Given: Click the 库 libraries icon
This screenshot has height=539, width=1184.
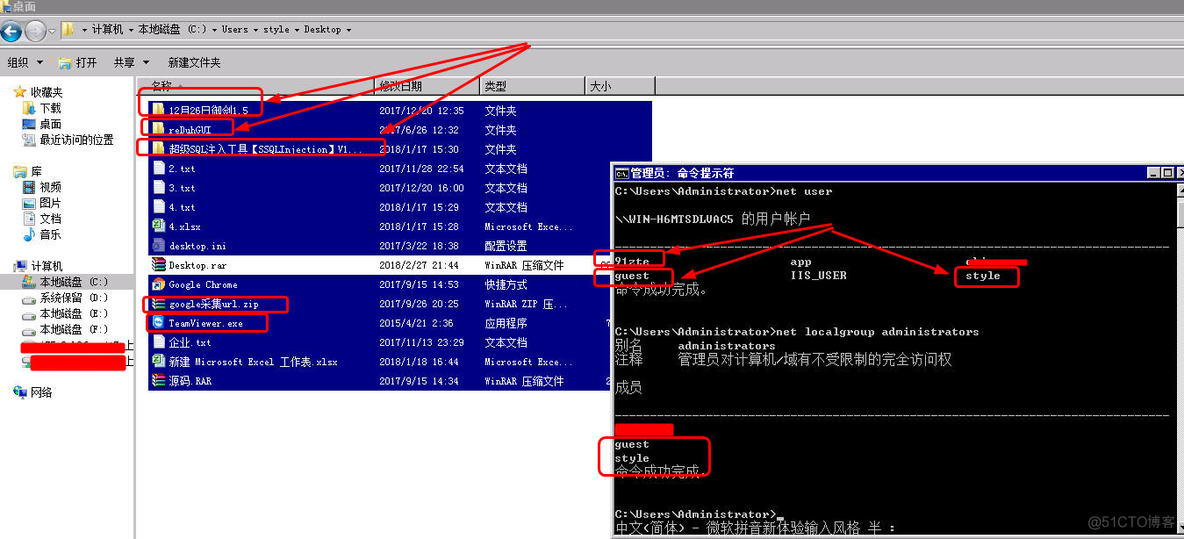Looking at the screenshot, I should [20, 171].
